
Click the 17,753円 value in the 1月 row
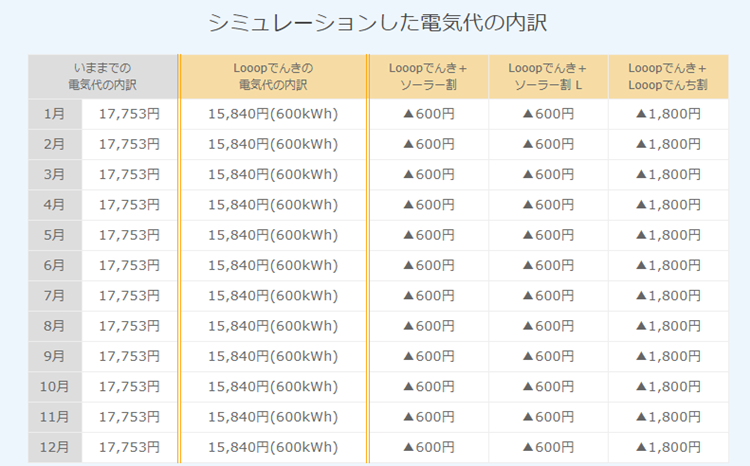[x=129, y=114]
